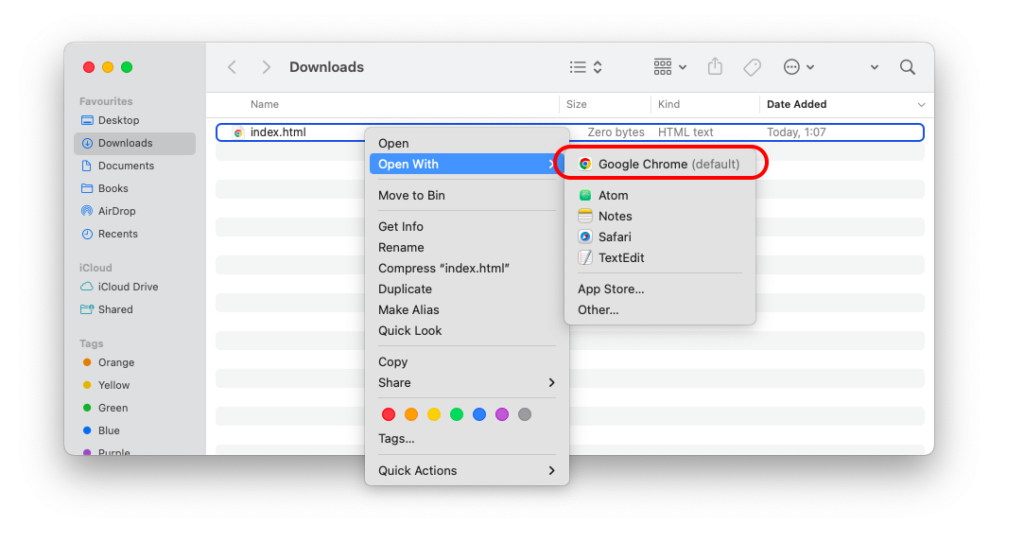The image size is (1024, 543).
Task: Click the index.html Kind cell HTML text
Action: pos(685,132)
